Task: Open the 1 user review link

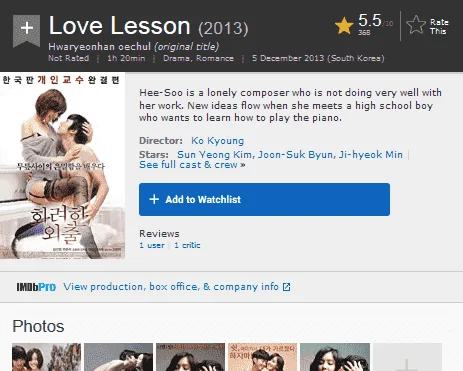Action: 152,245
